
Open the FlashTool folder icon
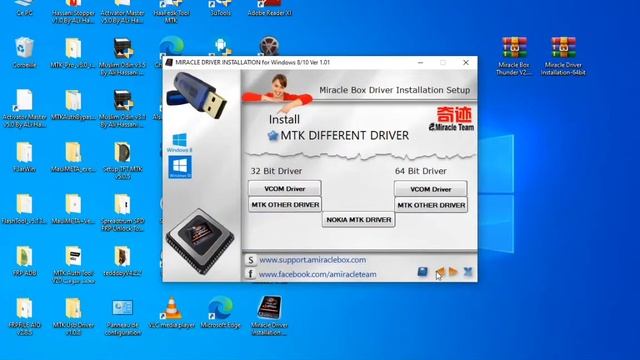24,209
